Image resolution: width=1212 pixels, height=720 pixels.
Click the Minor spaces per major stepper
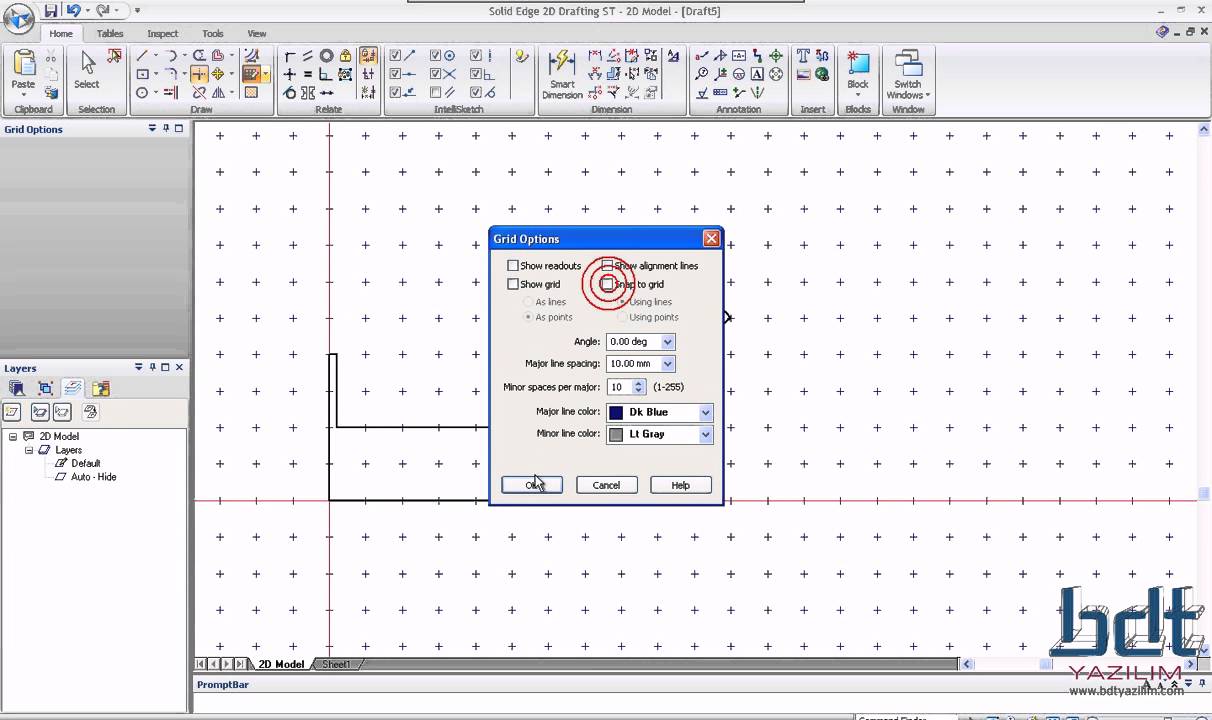[x=639, y=387]
